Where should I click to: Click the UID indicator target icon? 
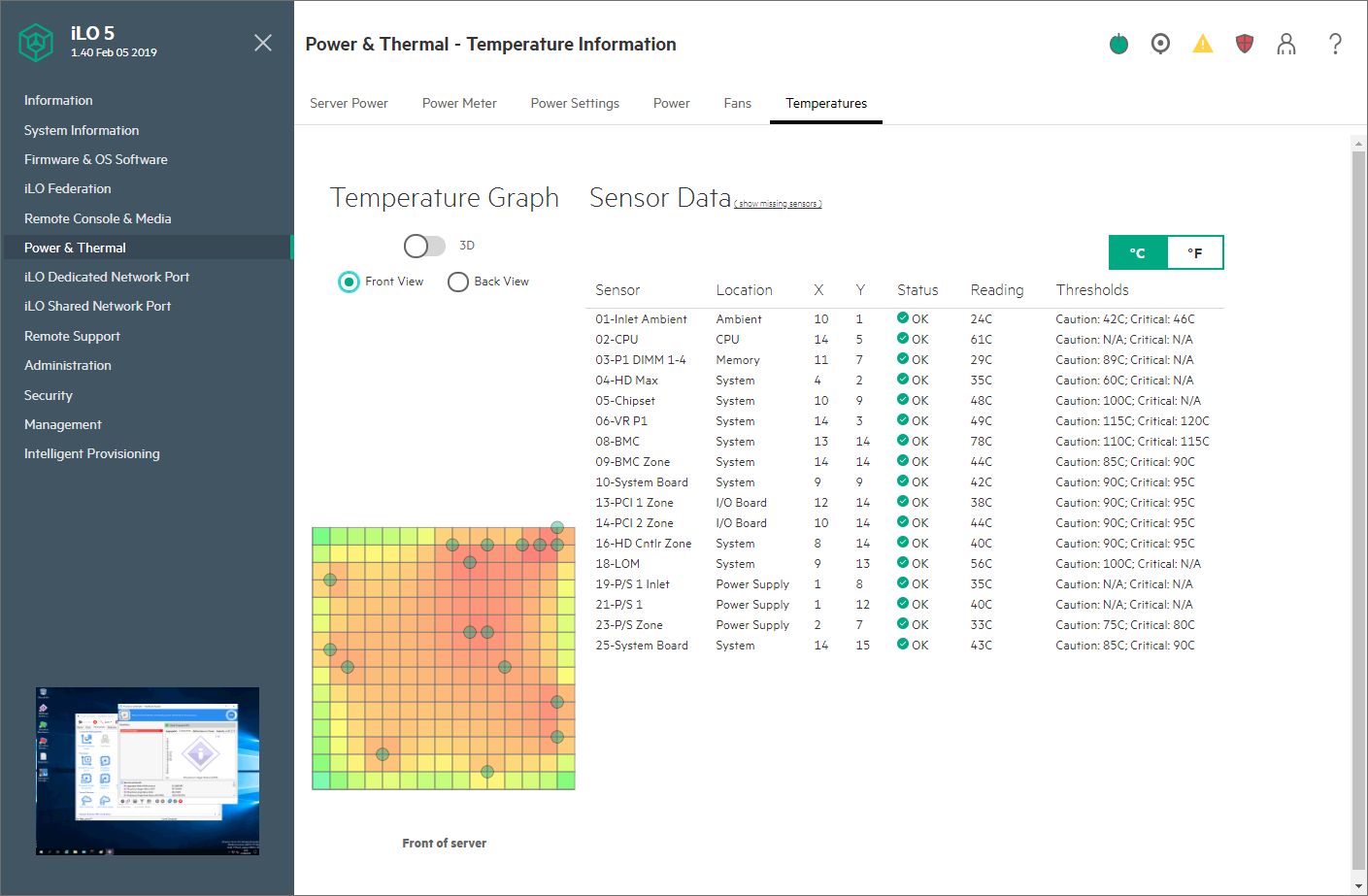click(1160, 44)
